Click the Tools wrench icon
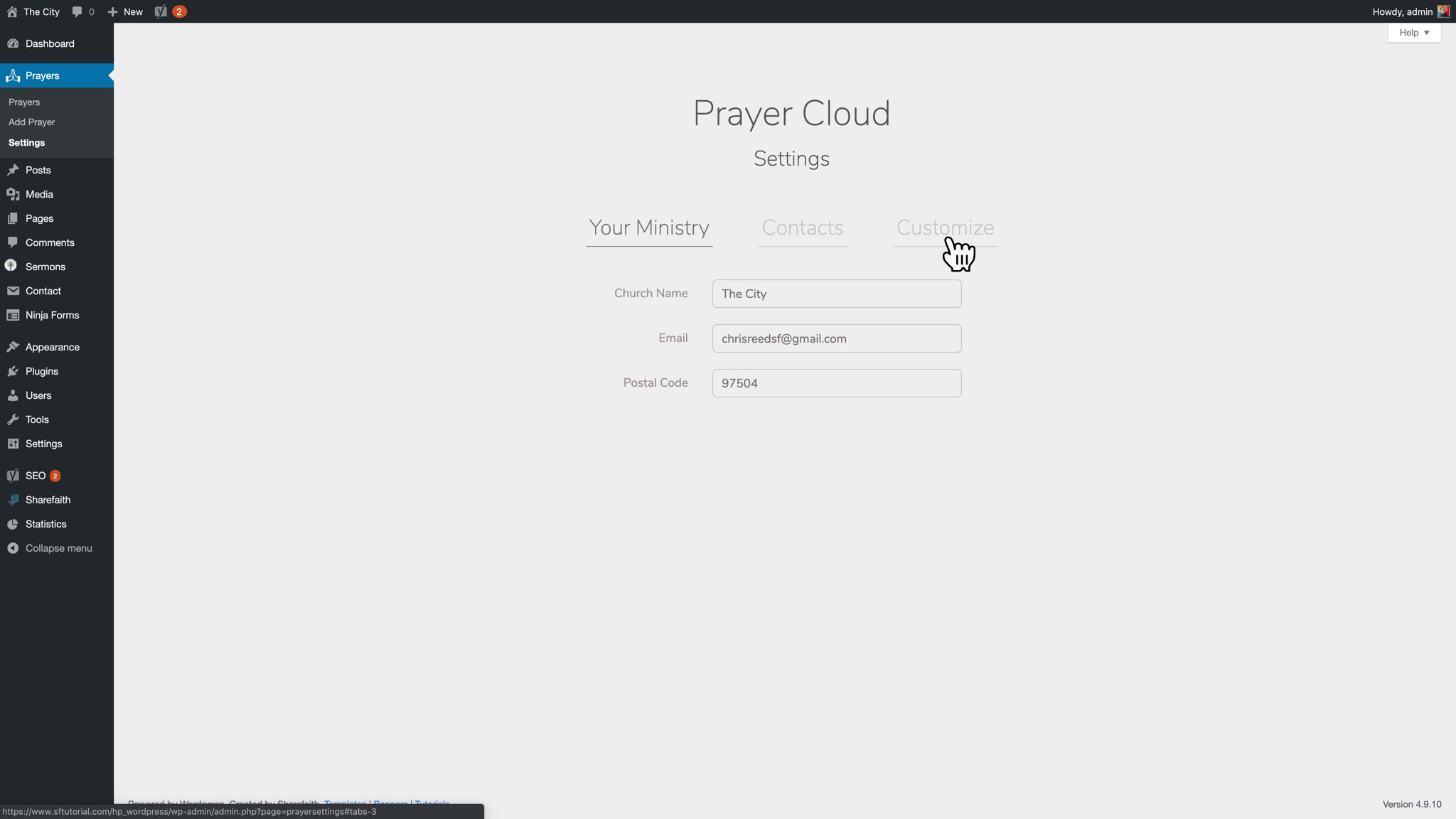Screen dimensions: 1456x819 click(x=13, y=419)
